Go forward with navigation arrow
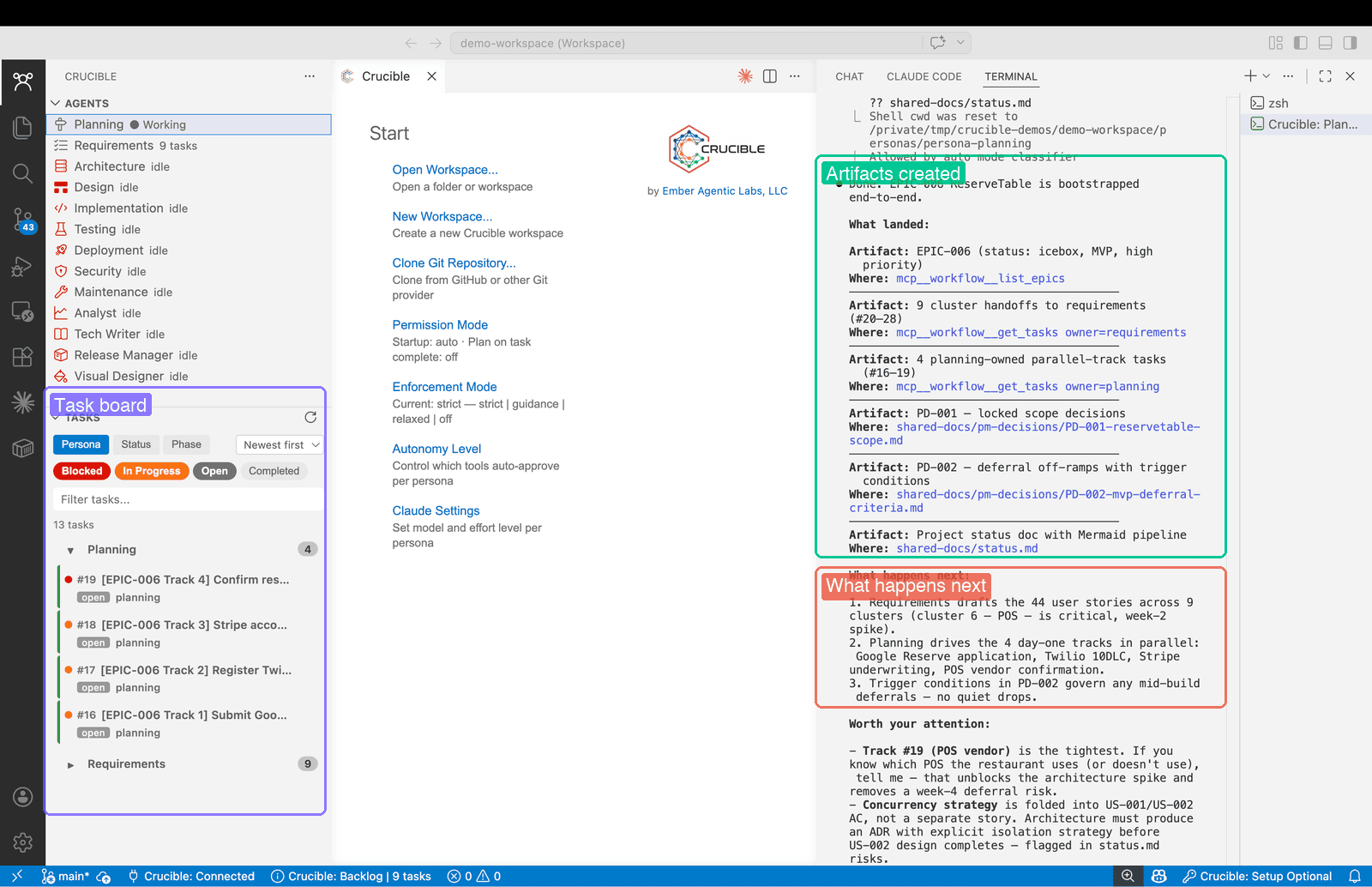This screenshot has height=887, width=1372. pyautogui.click(x=436, y=43)
